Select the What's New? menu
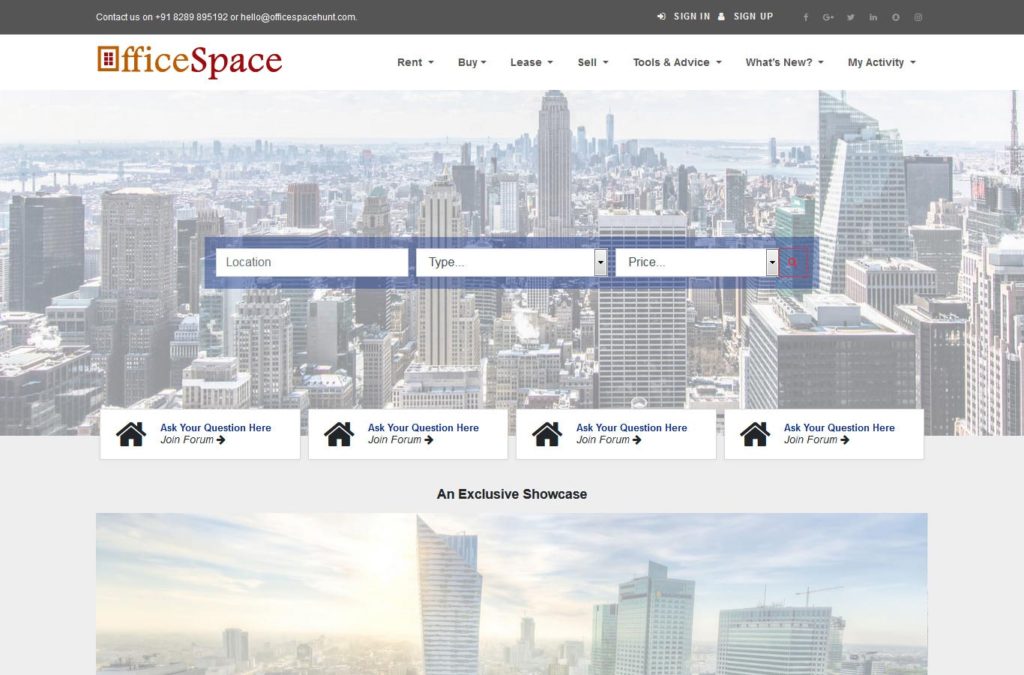 click(x=784, y=62)
